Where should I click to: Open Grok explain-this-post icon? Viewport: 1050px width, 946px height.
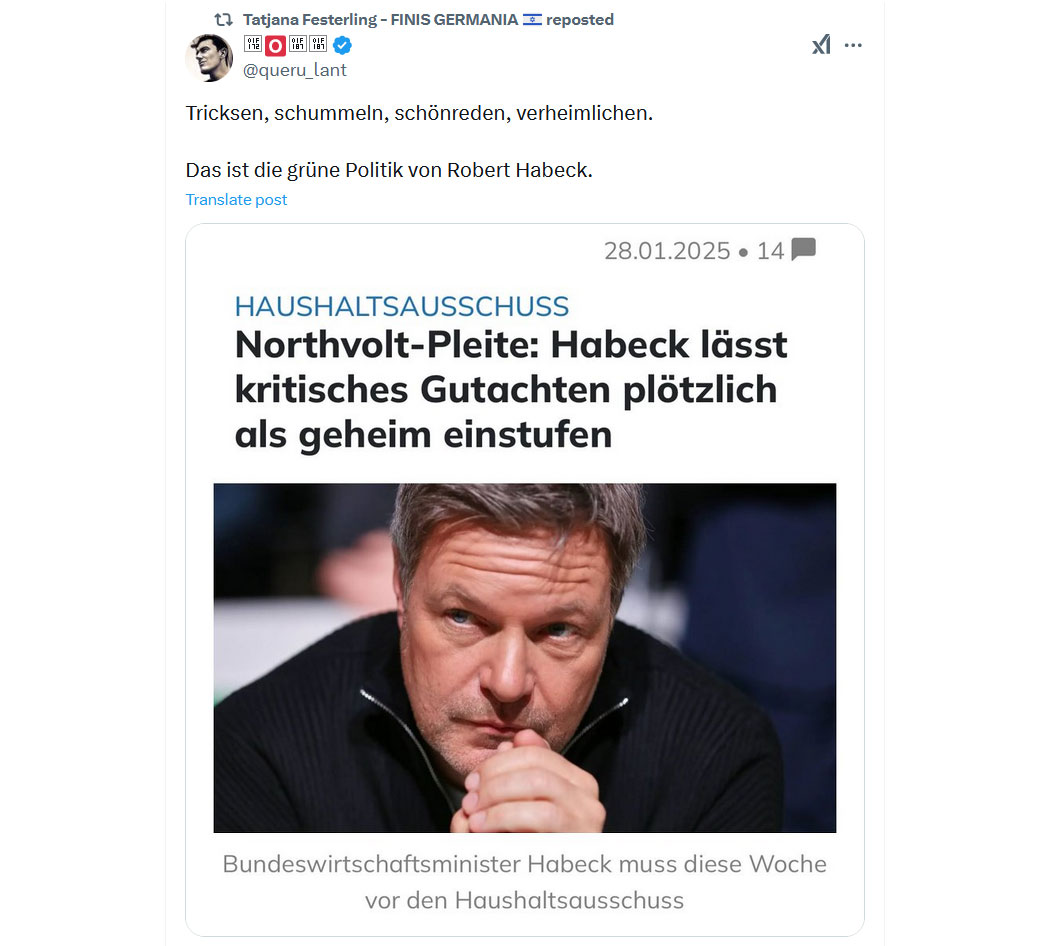pyautogui.click(x=822, y=45)
